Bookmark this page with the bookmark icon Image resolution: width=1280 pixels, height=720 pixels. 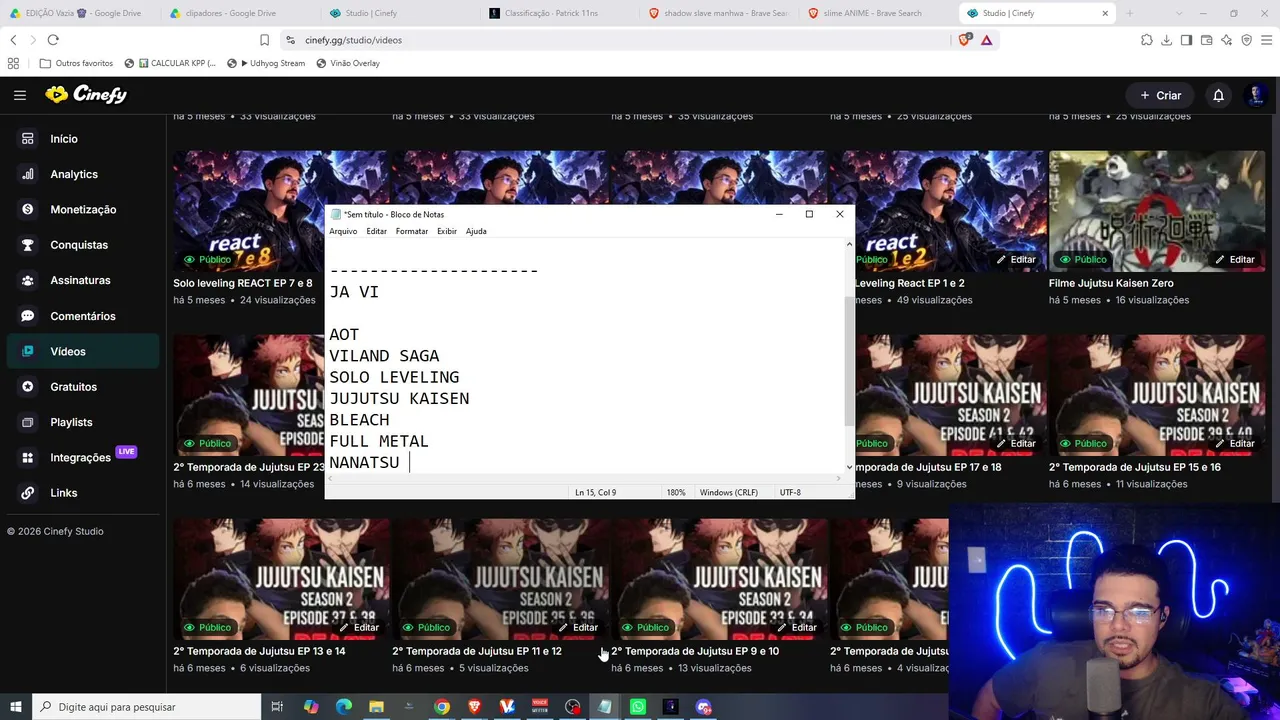point(264,40)
